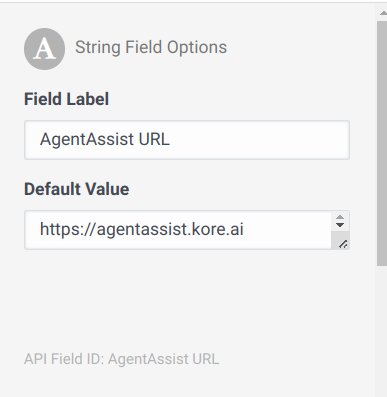Screen dimensions: 387x397
Task: Click the scrollbar up arrow at top
Action: (383, 13)
